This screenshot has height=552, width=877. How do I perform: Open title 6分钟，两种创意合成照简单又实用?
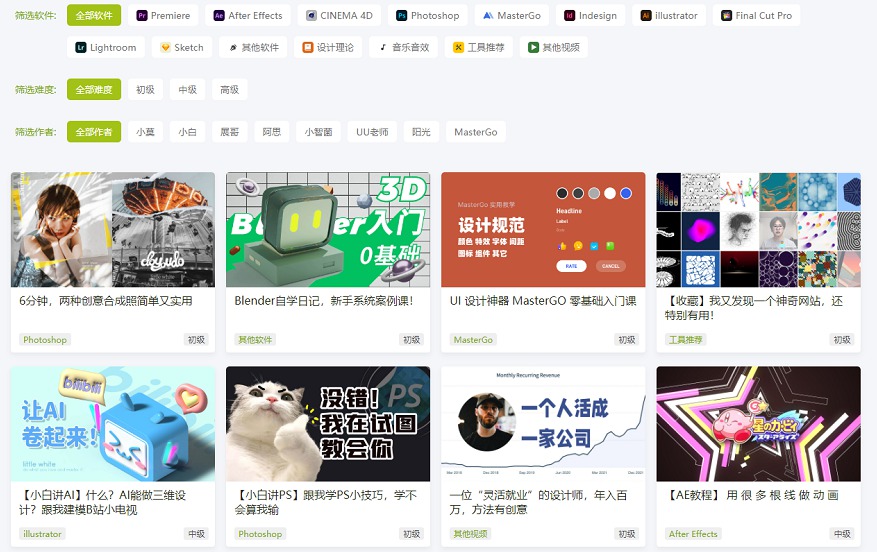point(106,301)
